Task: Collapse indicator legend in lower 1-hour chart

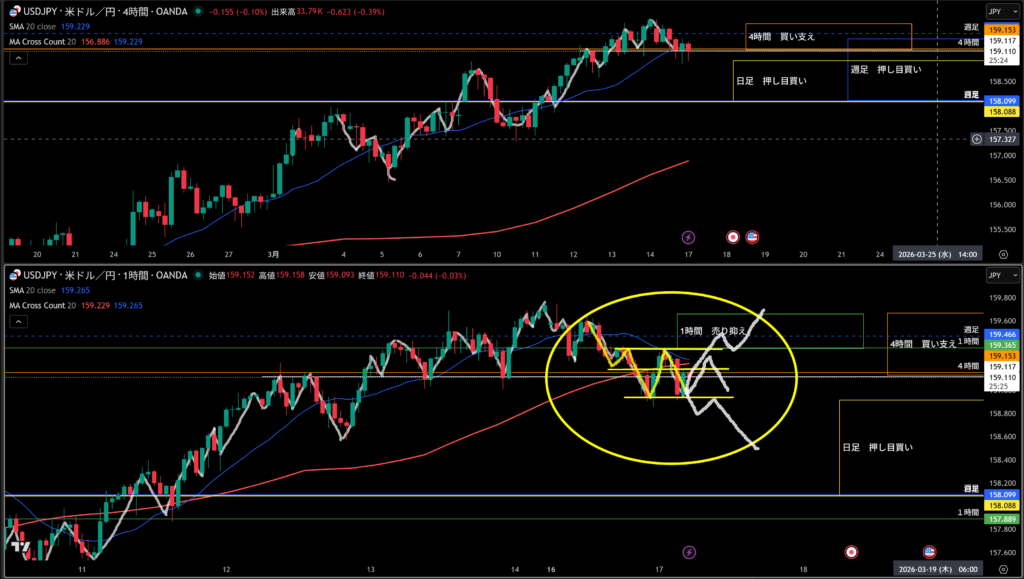Action: pyautogui.click(x=18, y=321)
